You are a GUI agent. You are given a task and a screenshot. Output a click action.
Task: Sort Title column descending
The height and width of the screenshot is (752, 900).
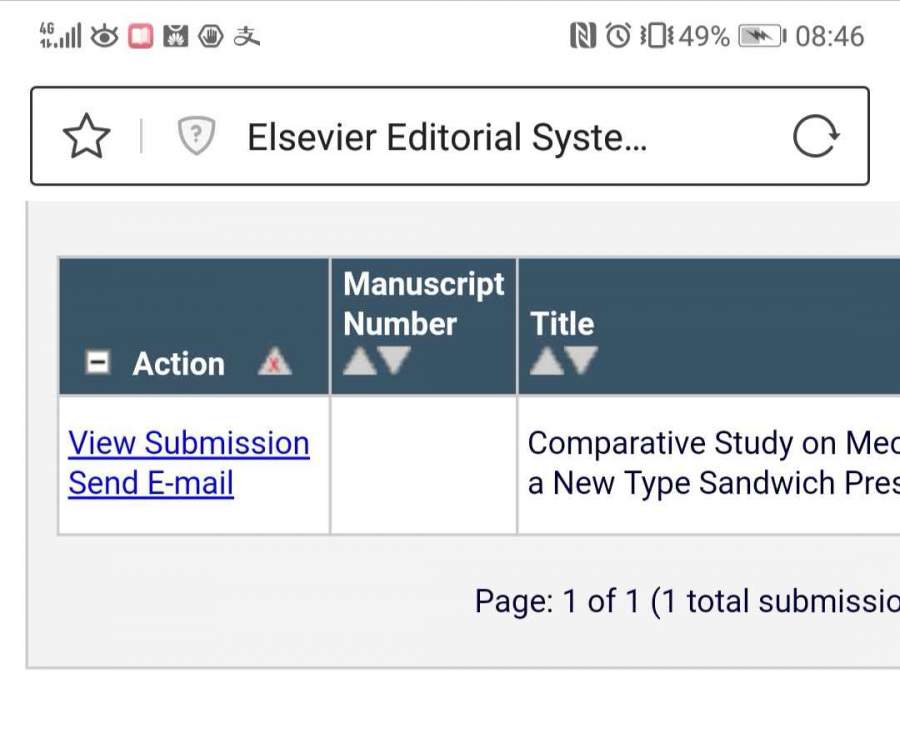[581, 361]
